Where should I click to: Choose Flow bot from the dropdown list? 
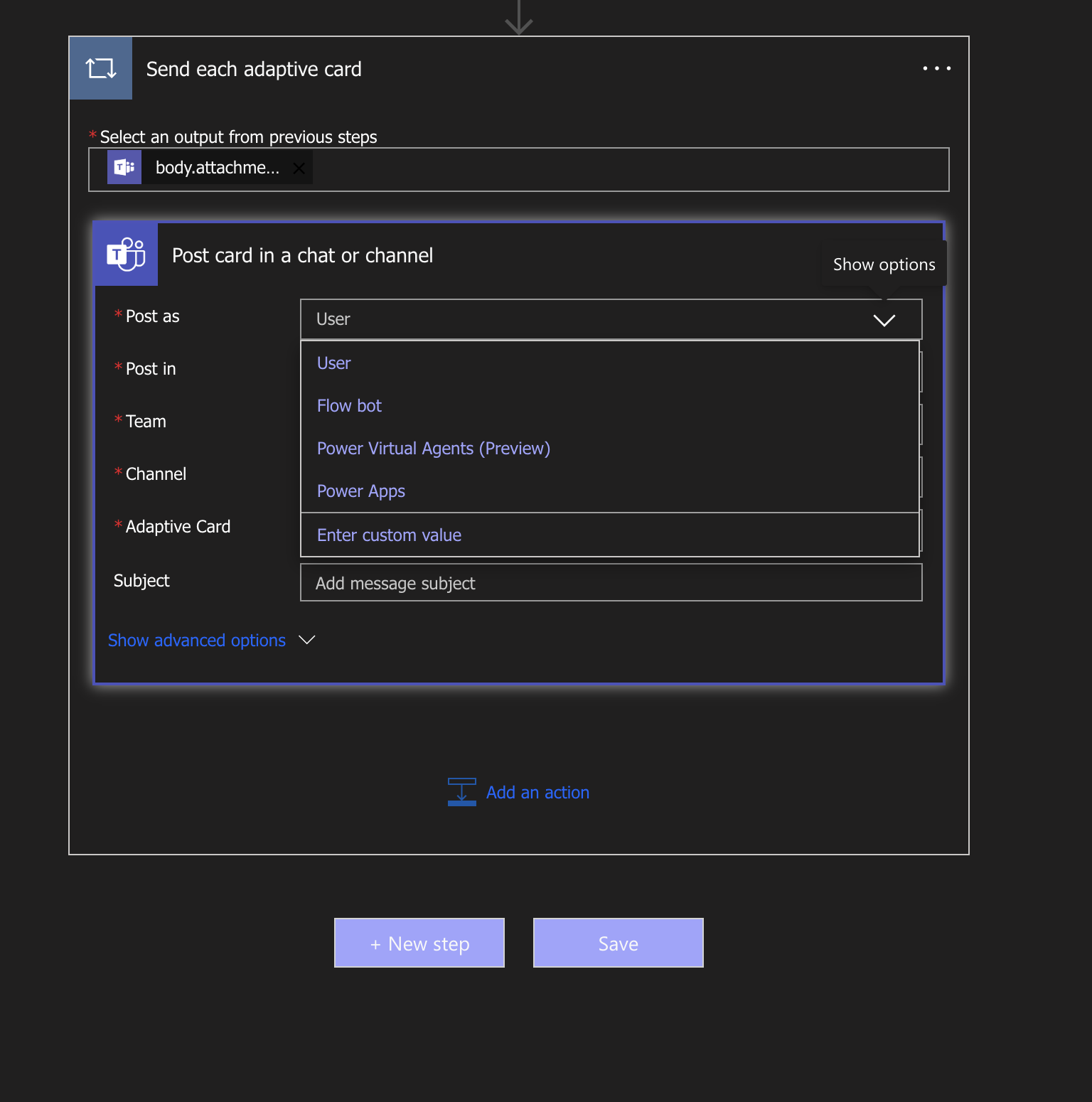[x=610, y=406]
